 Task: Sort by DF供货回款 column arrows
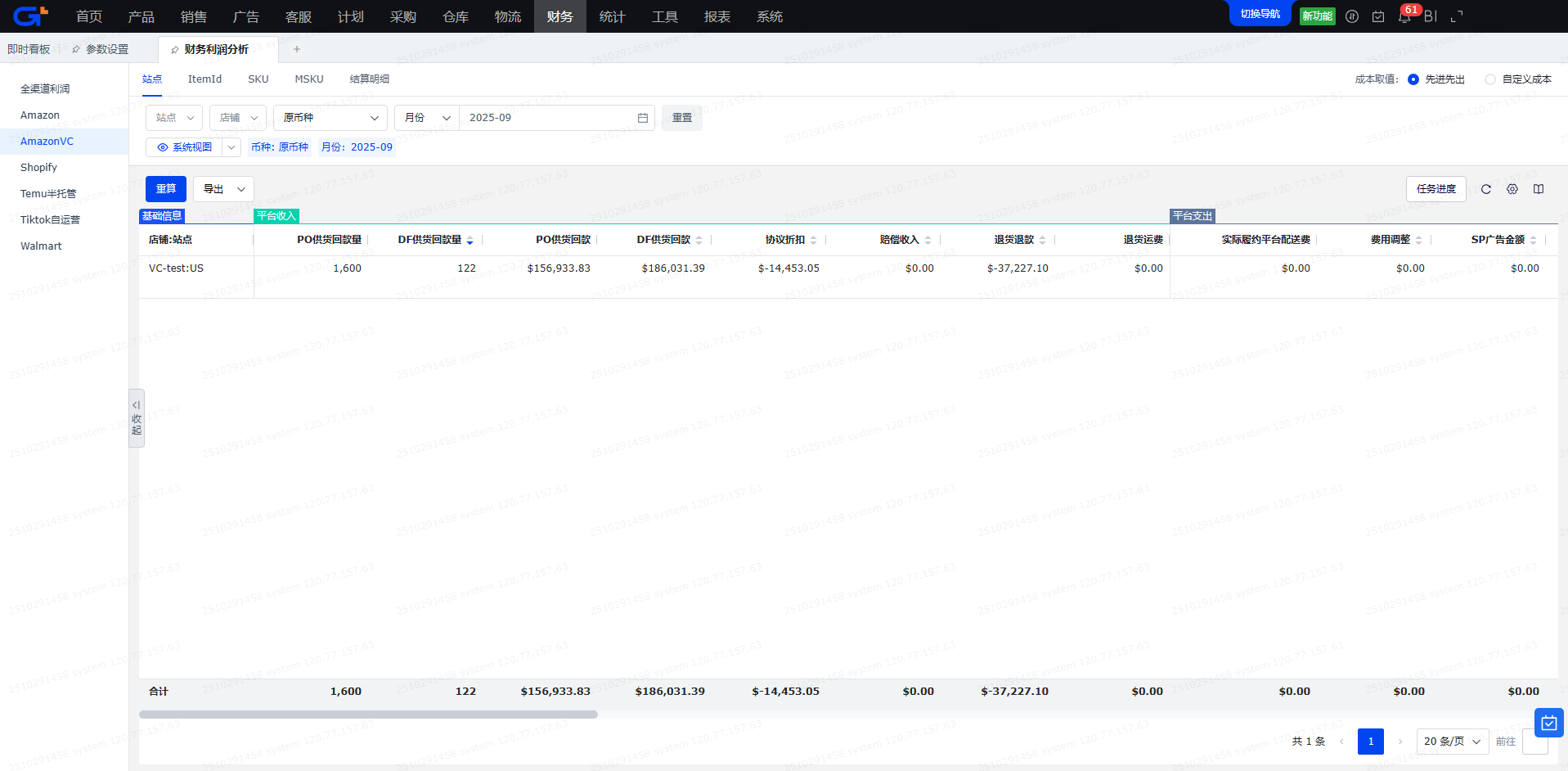click(699, 241)
